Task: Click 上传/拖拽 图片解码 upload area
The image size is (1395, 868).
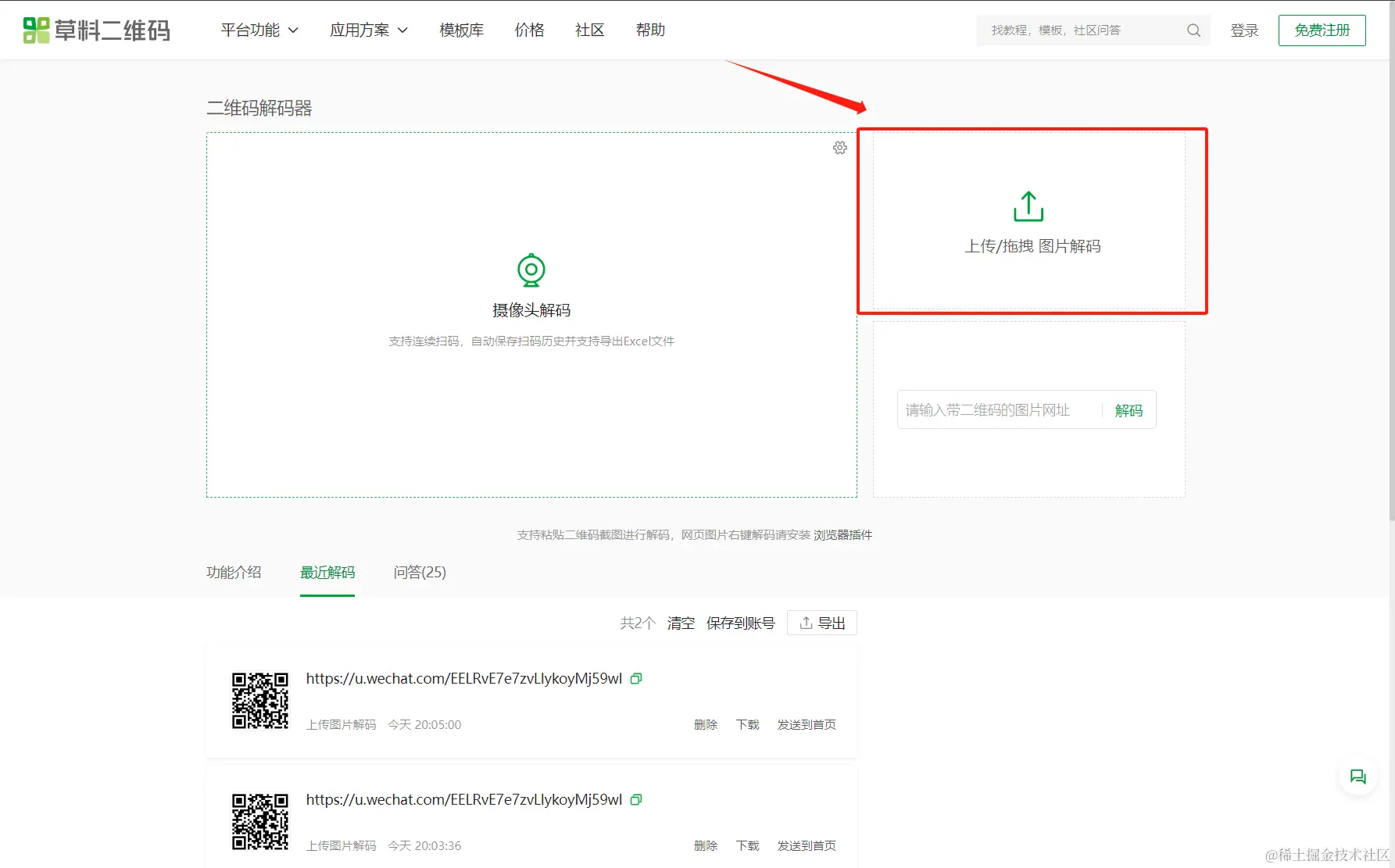Action: (1028, 221)
